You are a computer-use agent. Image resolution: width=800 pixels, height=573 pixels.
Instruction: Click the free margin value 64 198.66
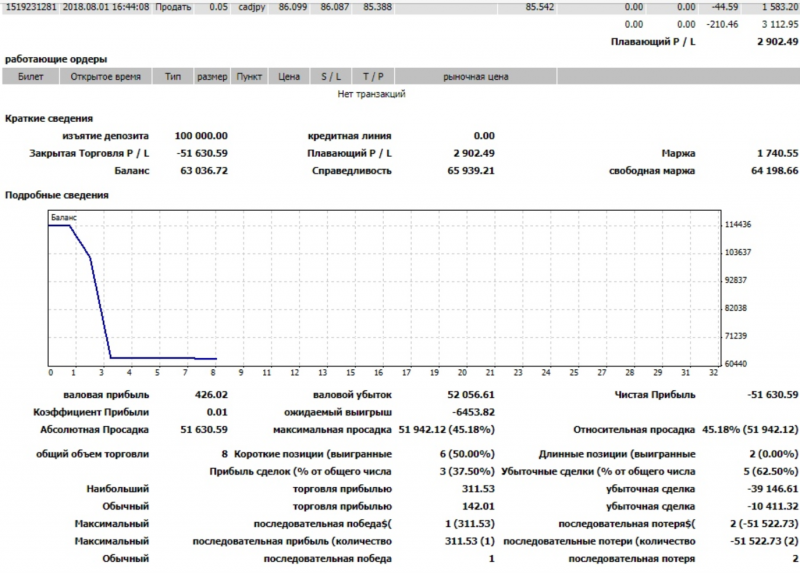pyautogui.click(x=774, y=170)
